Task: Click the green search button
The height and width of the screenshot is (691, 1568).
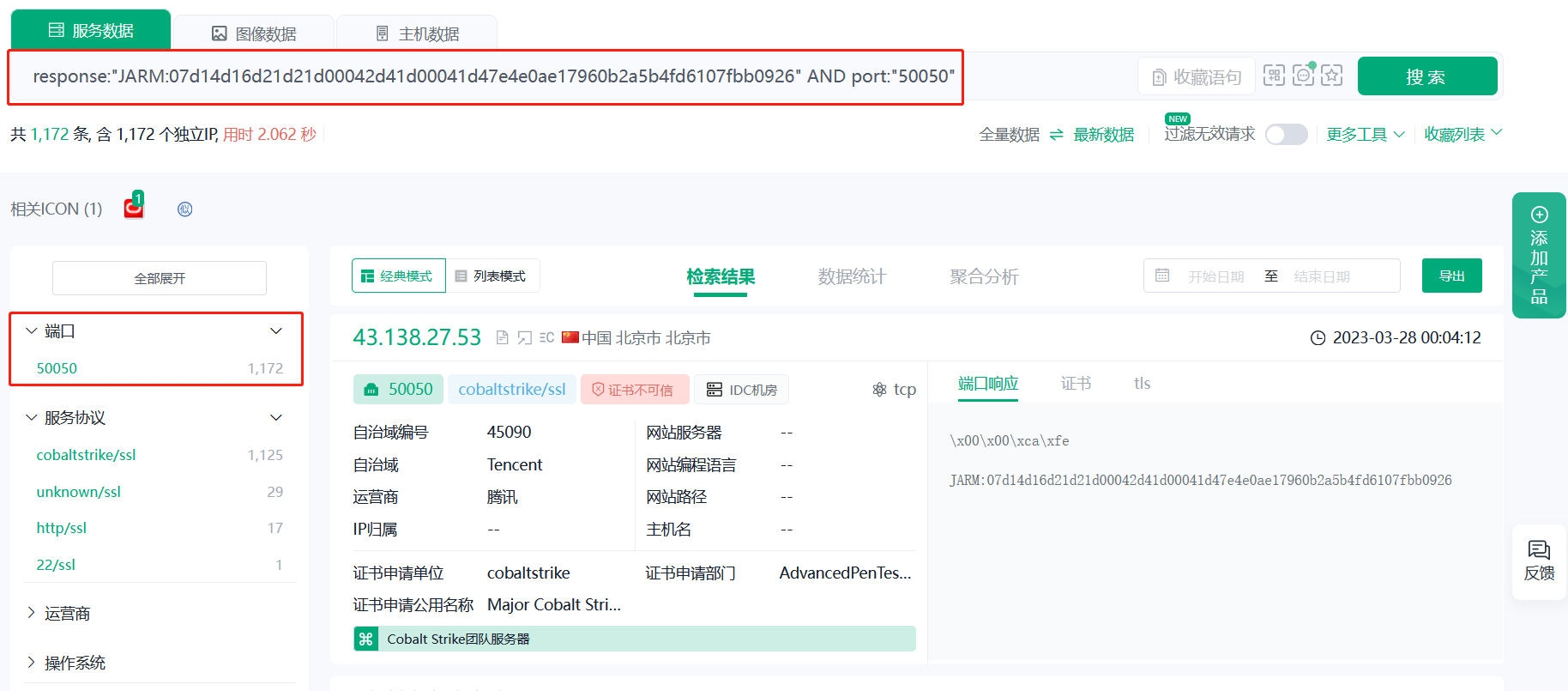Action: [x=1426, y=76]
